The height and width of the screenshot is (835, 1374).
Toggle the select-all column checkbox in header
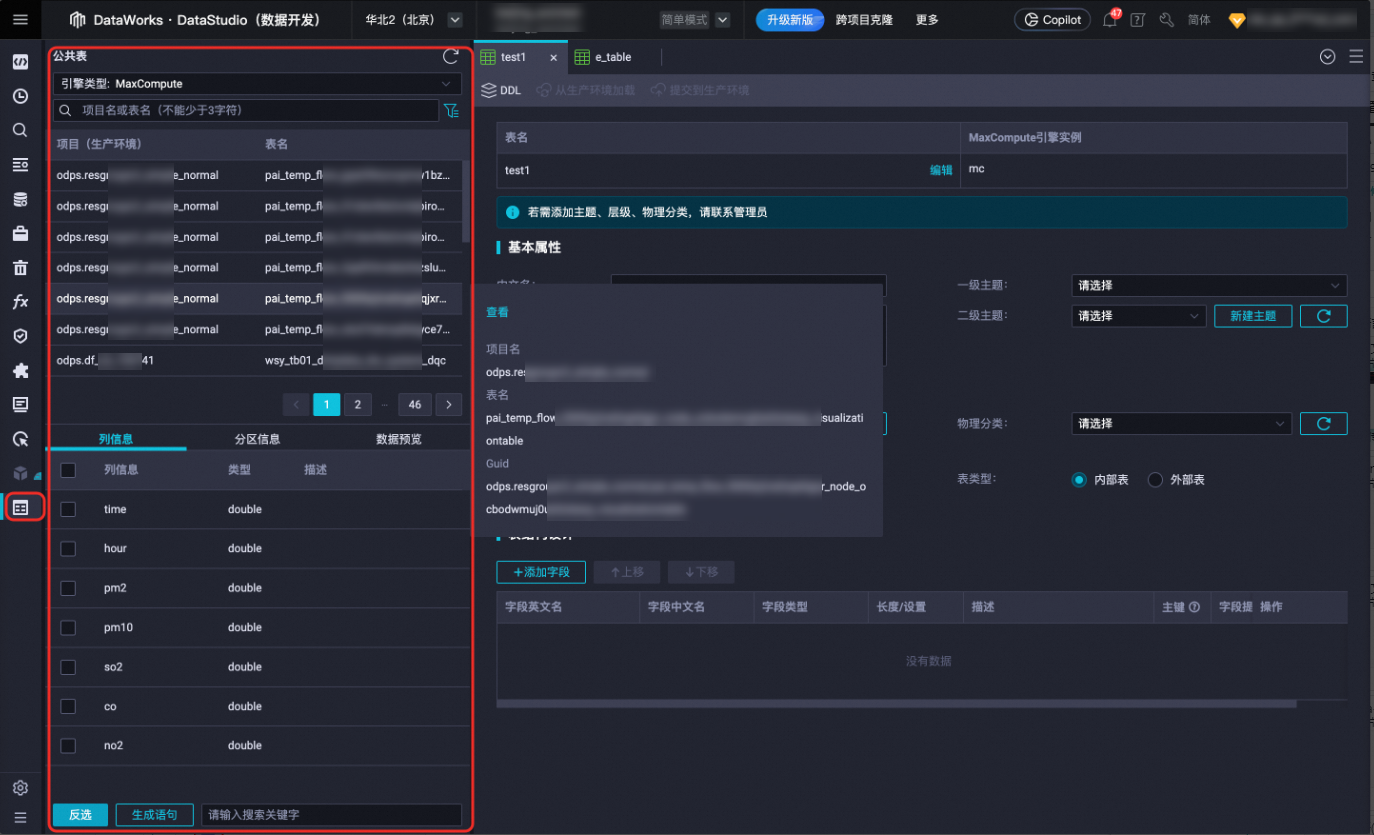(68, 470)
